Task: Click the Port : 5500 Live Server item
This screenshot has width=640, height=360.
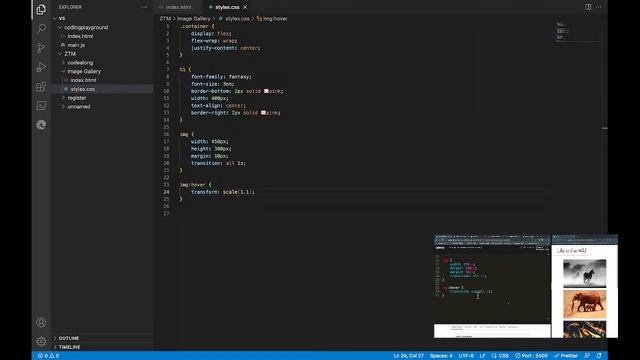Action: click(531, 356)
